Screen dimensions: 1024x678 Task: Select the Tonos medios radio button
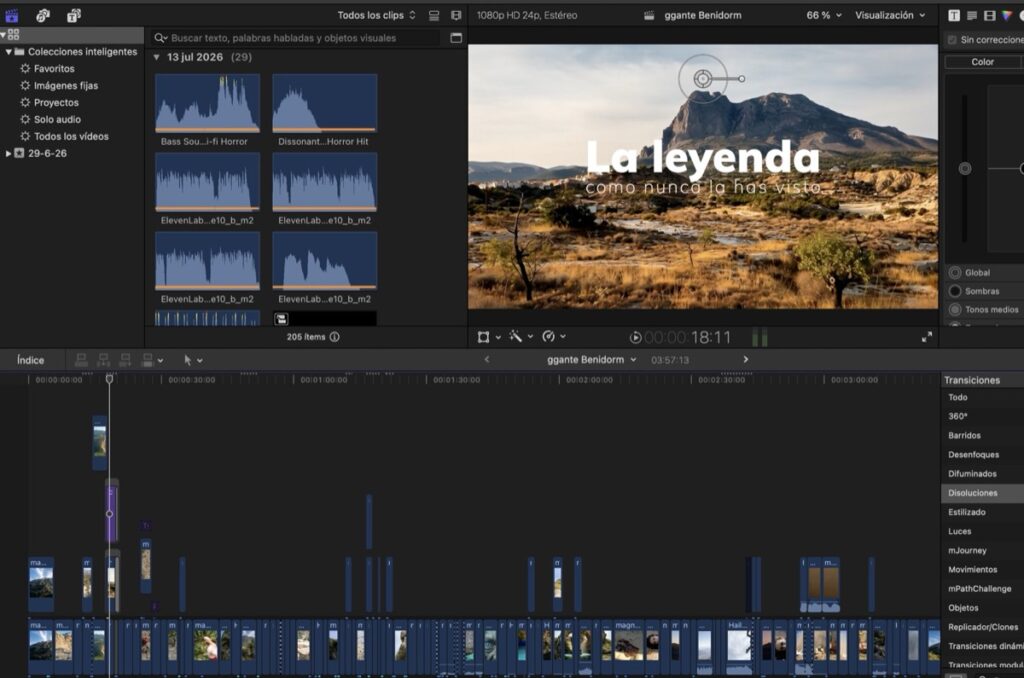coord(955,309)
